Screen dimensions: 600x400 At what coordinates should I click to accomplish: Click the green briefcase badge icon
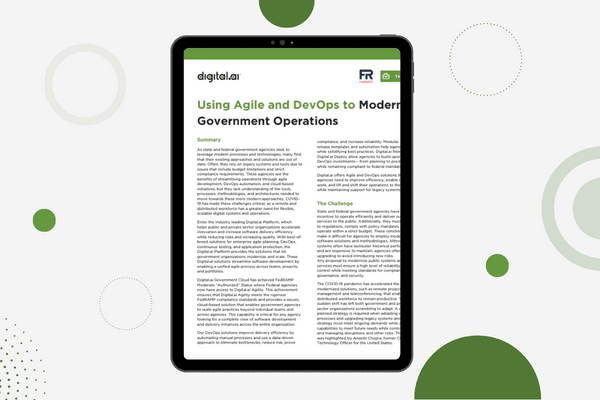point(386,76)
